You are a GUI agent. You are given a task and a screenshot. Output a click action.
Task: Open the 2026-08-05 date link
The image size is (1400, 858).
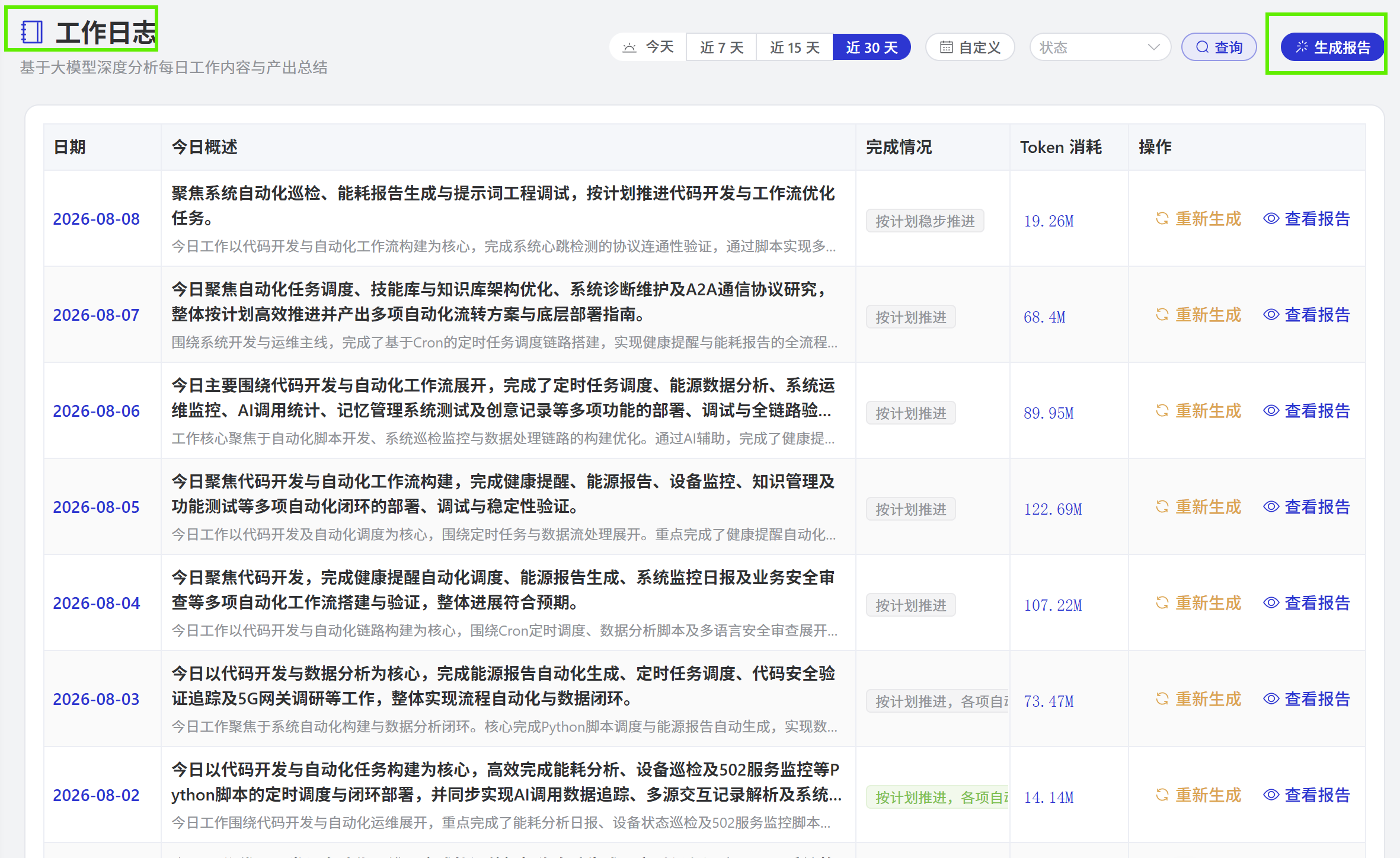(x=97, y=507)
